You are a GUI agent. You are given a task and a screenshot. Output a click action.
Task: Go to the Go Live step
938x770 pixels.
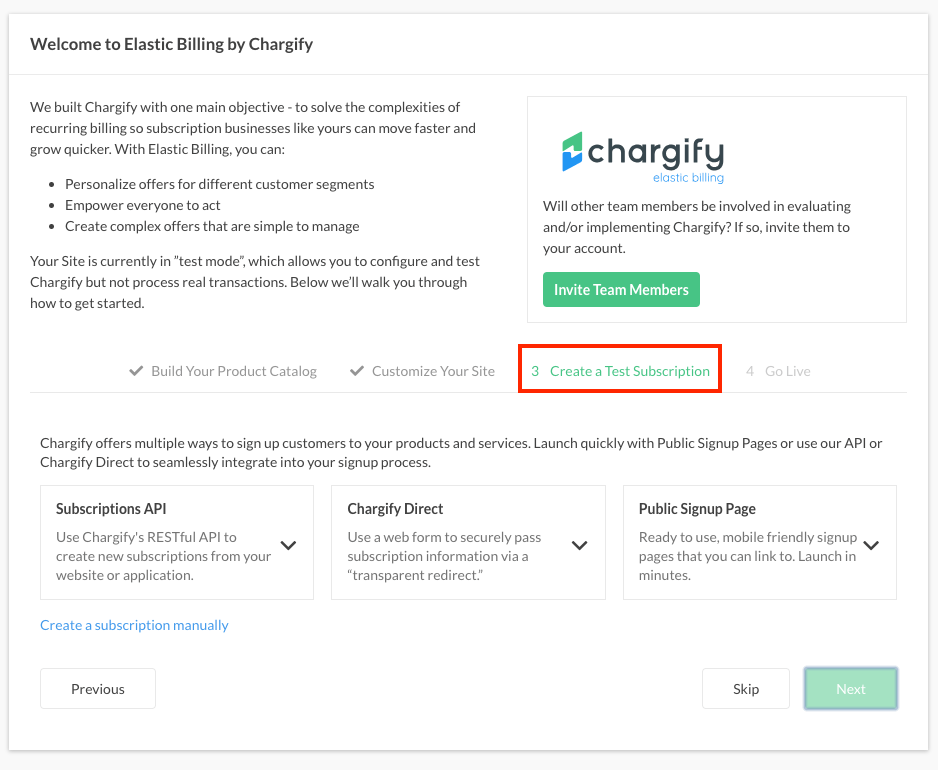[x=787, y=371]
